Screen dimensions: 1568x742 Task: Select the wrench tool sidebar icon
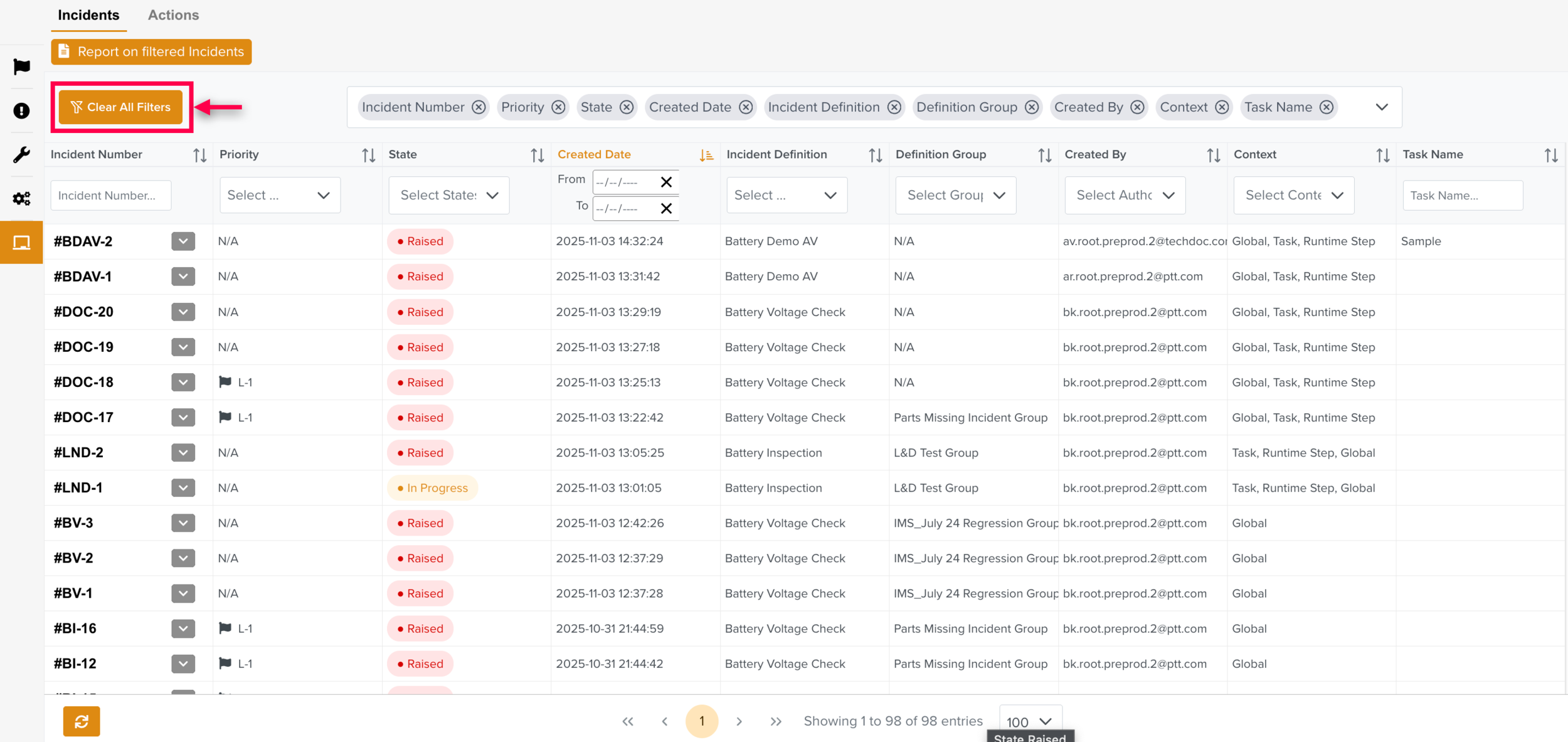(x=21, y=154)
